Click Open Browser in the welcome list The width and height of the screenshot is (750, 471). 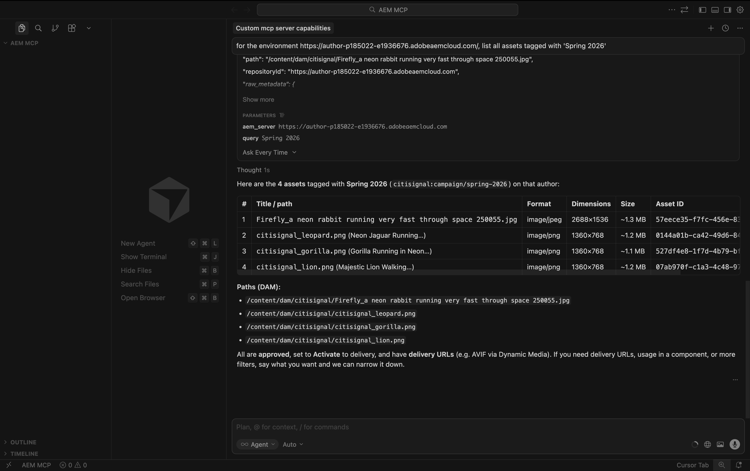[x=143, y=298]
